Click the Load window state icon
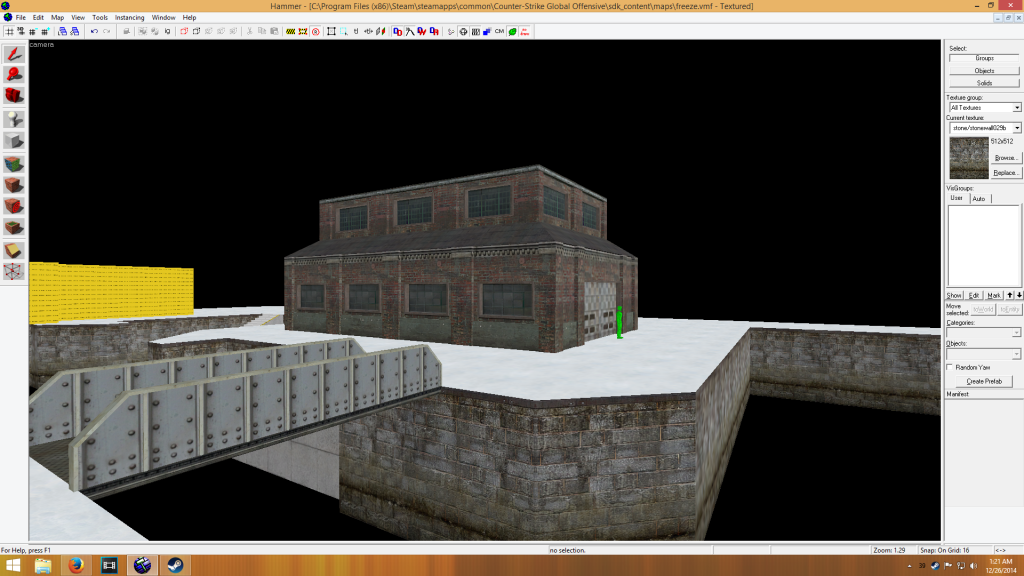 pos(62,31)
